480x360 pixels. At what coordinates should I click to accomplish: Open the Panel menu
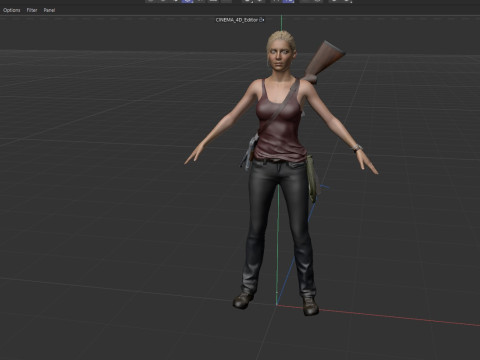tap(49, 10)
